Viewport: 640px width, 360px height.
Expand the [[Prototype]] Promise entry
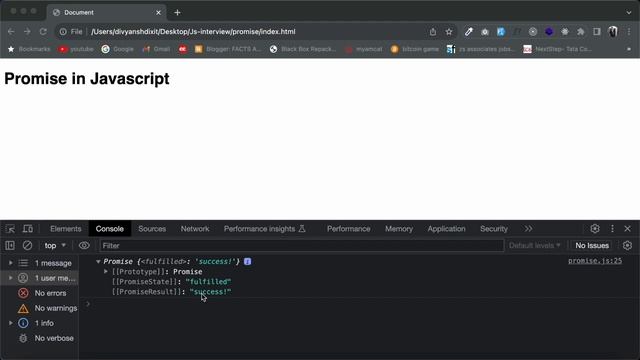[106, 271]
